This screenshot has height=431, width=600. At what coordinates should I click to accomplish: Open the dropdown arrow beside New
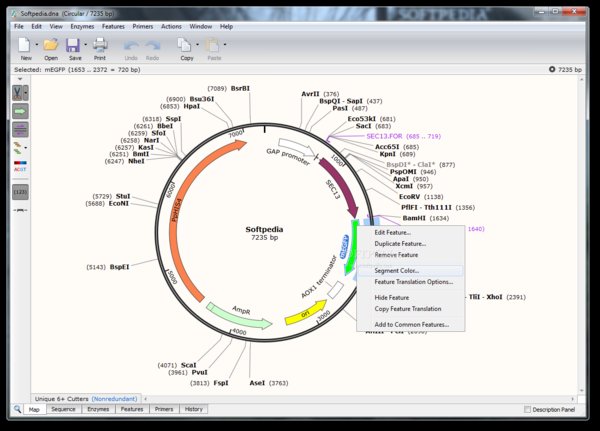[37, 45]
